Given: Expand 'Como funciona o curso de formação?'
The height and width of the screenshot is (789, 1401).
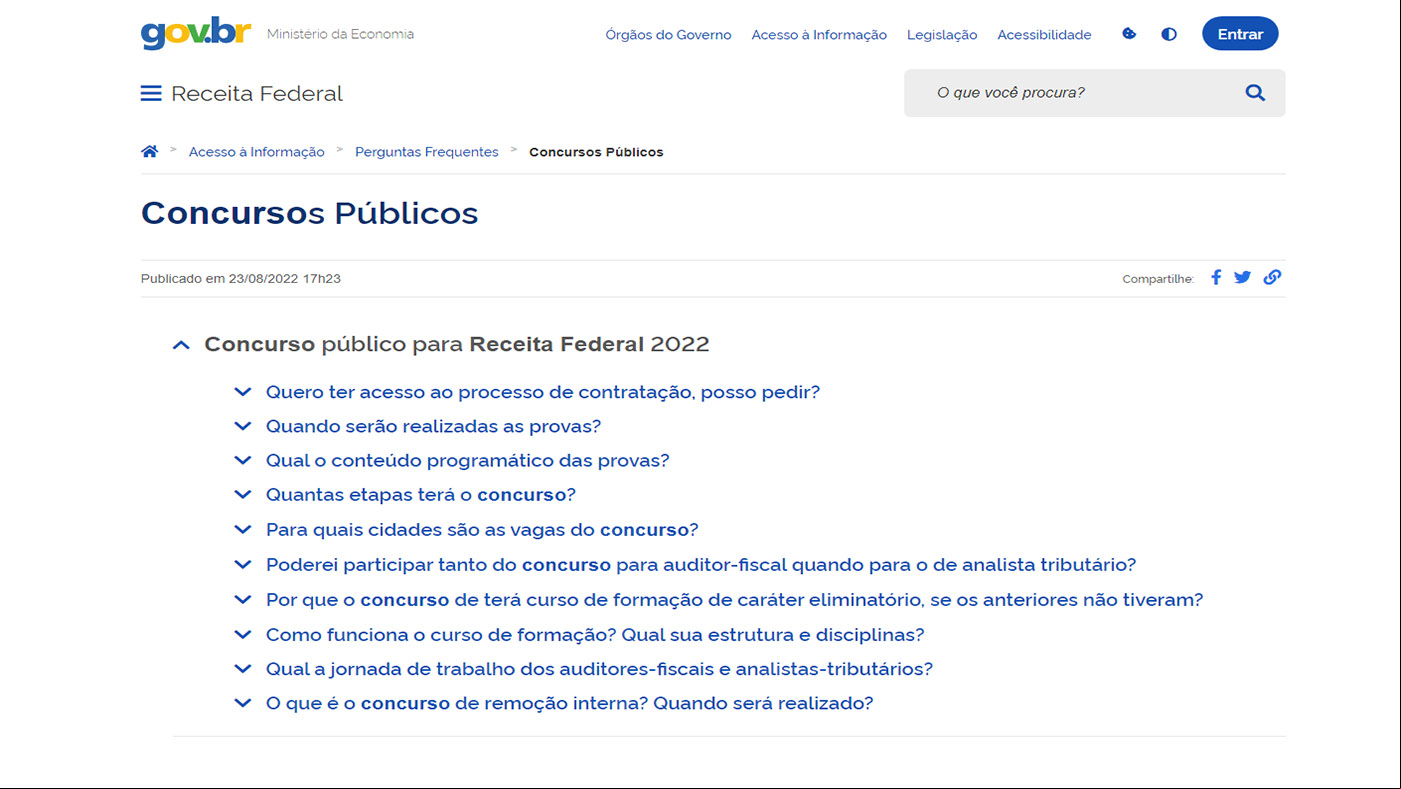Looking at the screenshot, I should pyautogui.click(x=579, y=635).
